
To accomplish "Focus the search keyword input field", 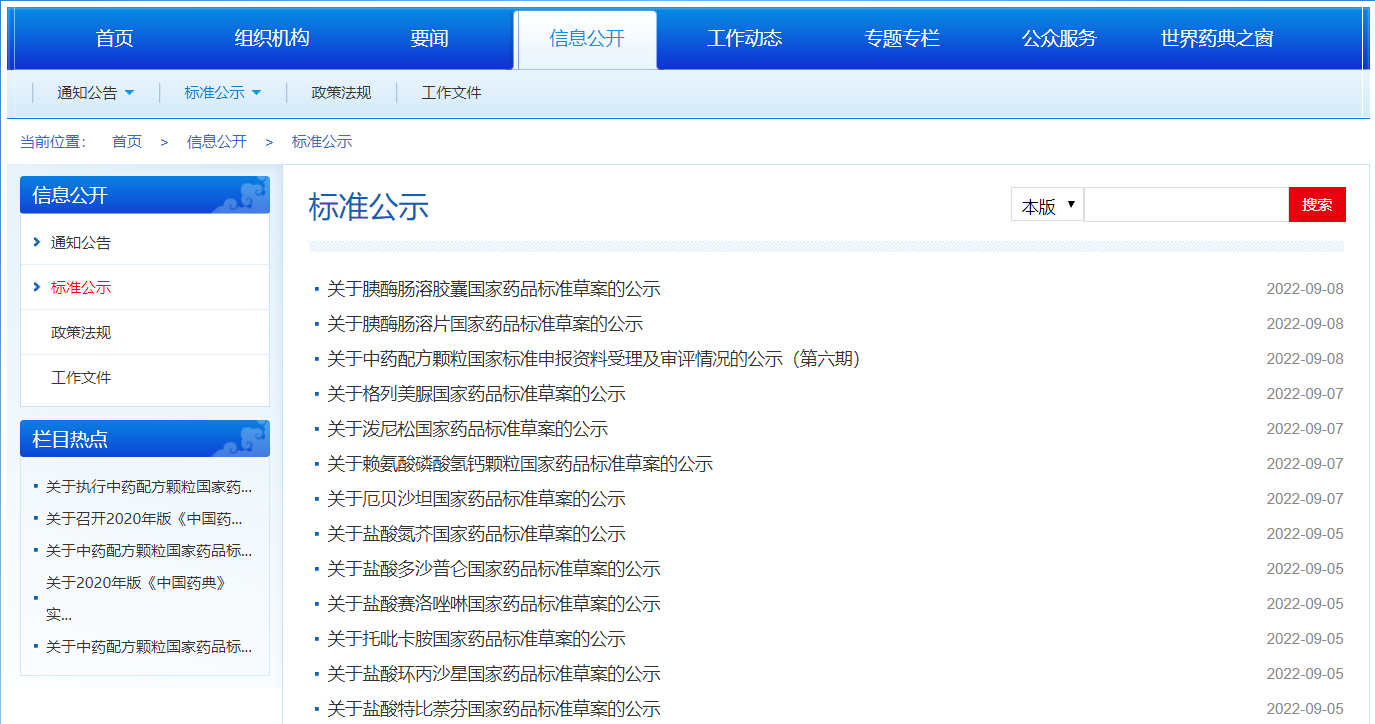I will pyautogui.click(x=1185, y=205).
